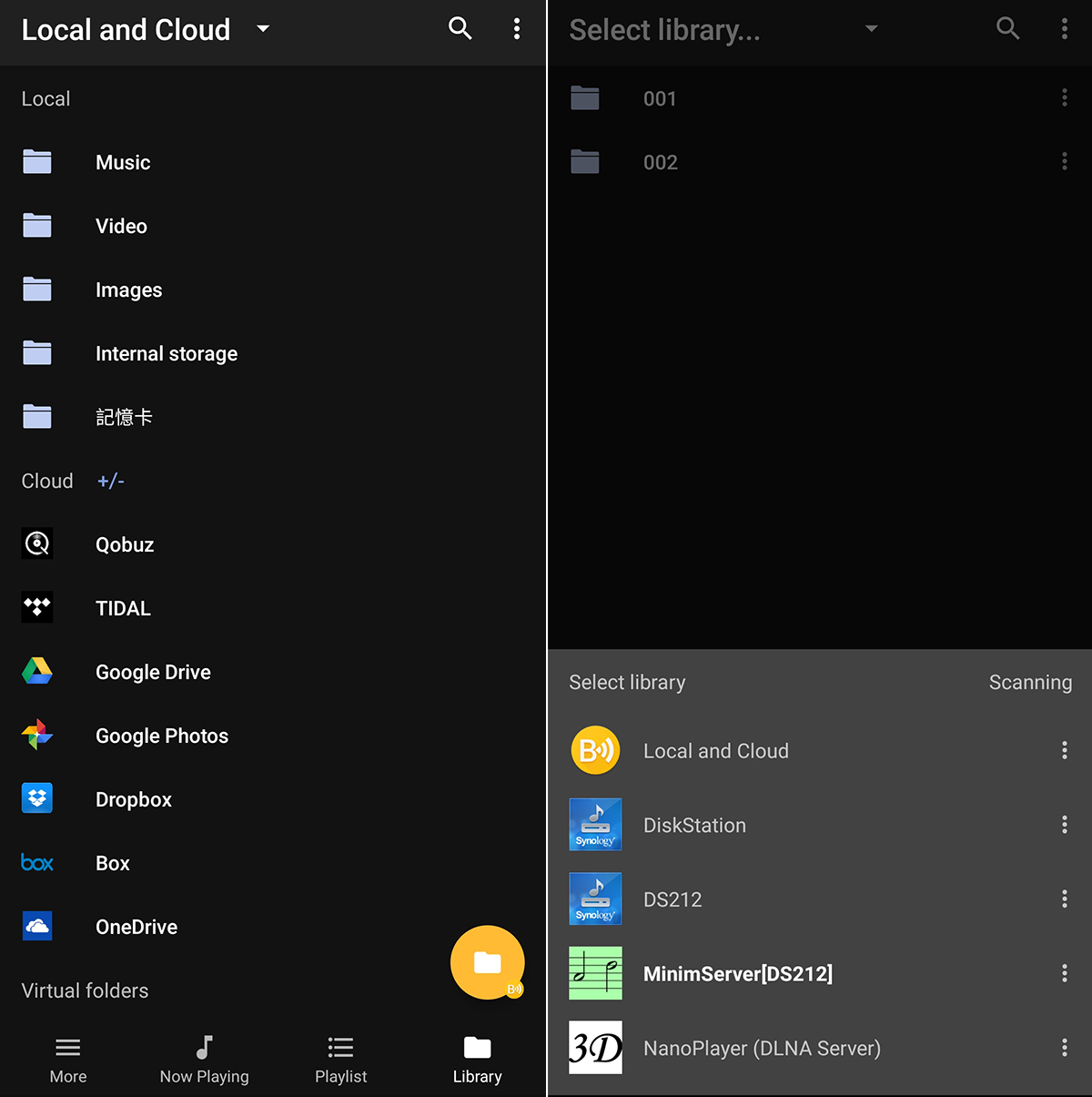Open the Internal storage folder
The image size is (1092, 1097).
273,353
